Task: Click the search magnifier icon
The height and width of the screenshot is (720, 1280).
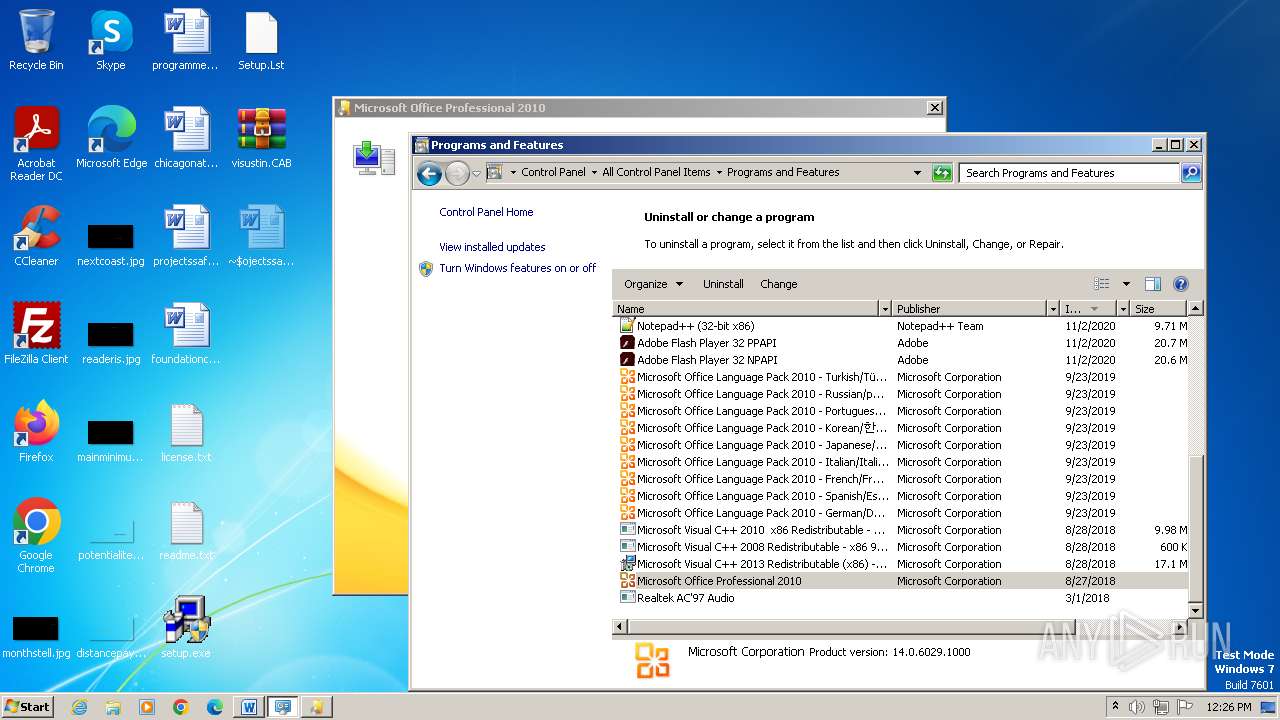Action: pyautogui.click(x=1190, y=173)
